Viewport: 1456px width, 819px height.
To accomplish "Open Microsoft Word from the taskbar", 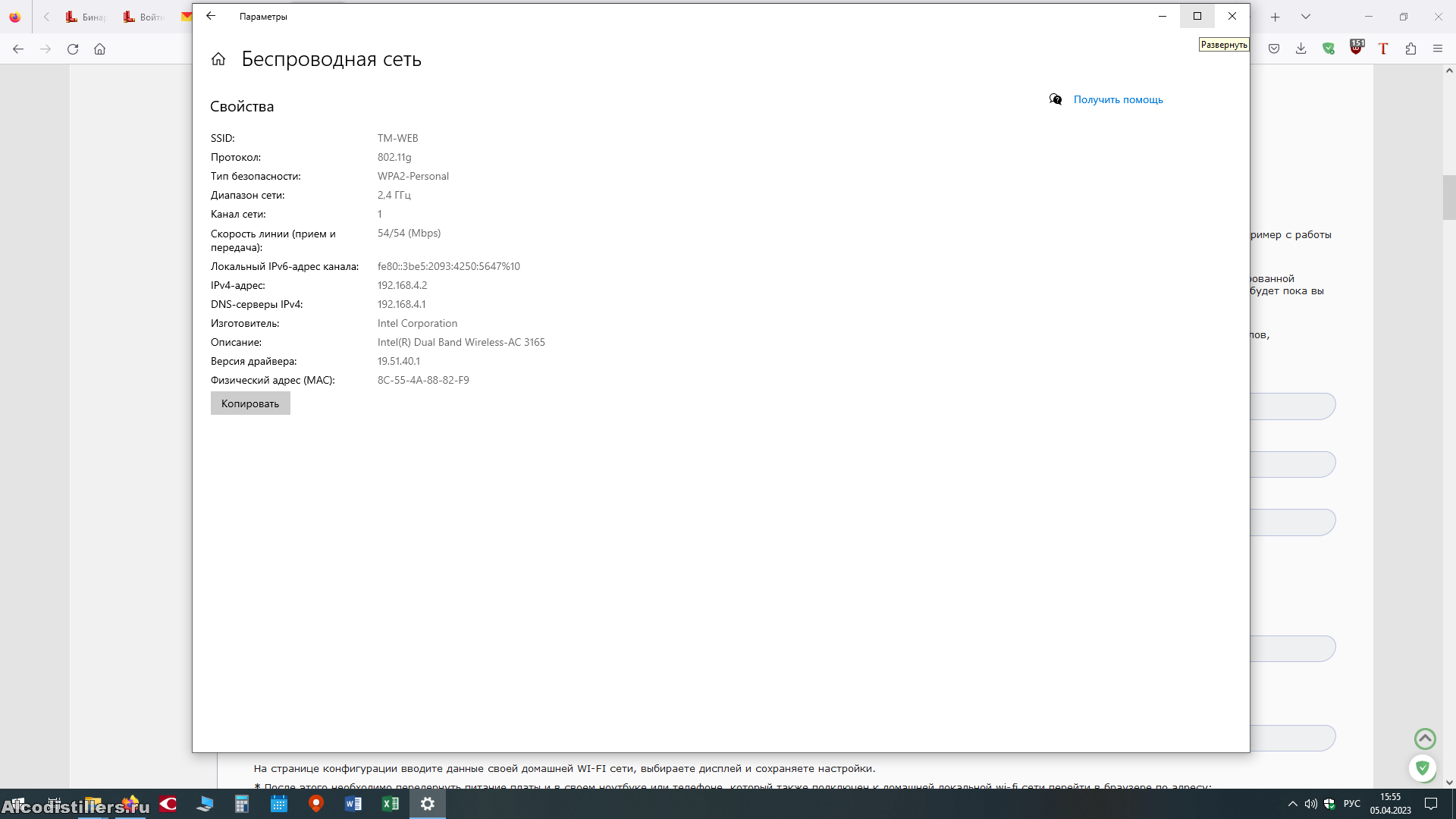I will click(x=353, y=804).
